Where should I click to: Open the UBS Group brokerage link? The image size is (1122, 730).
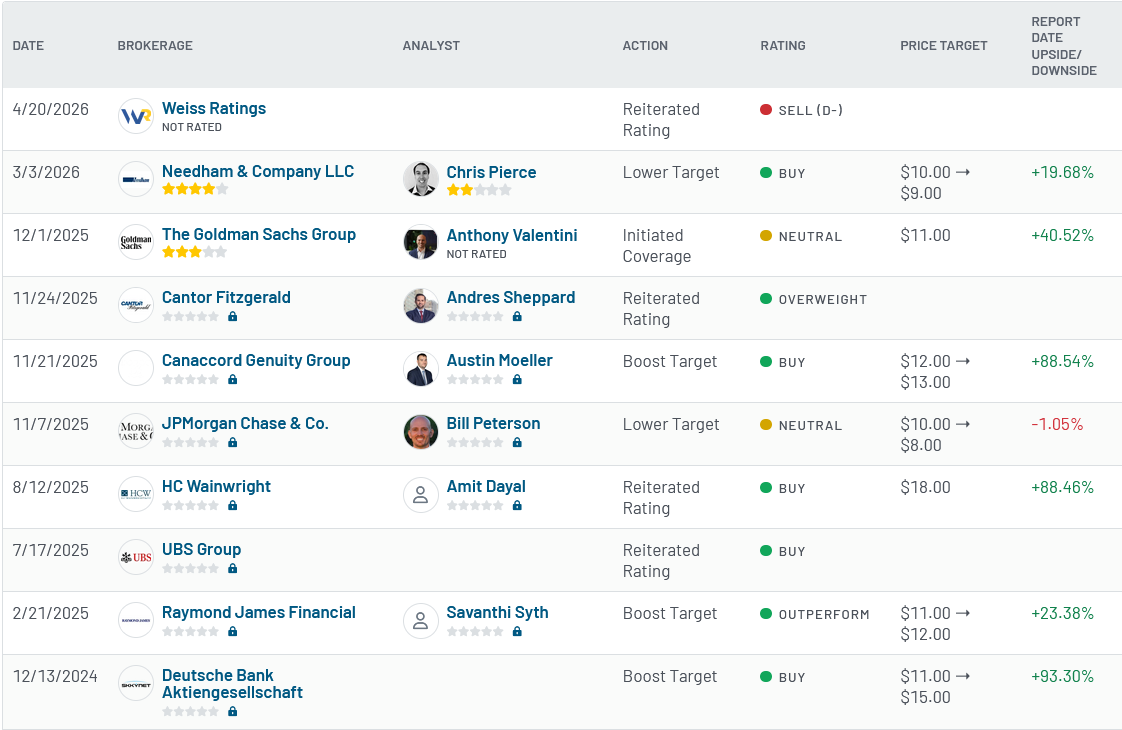coord(201,550)
